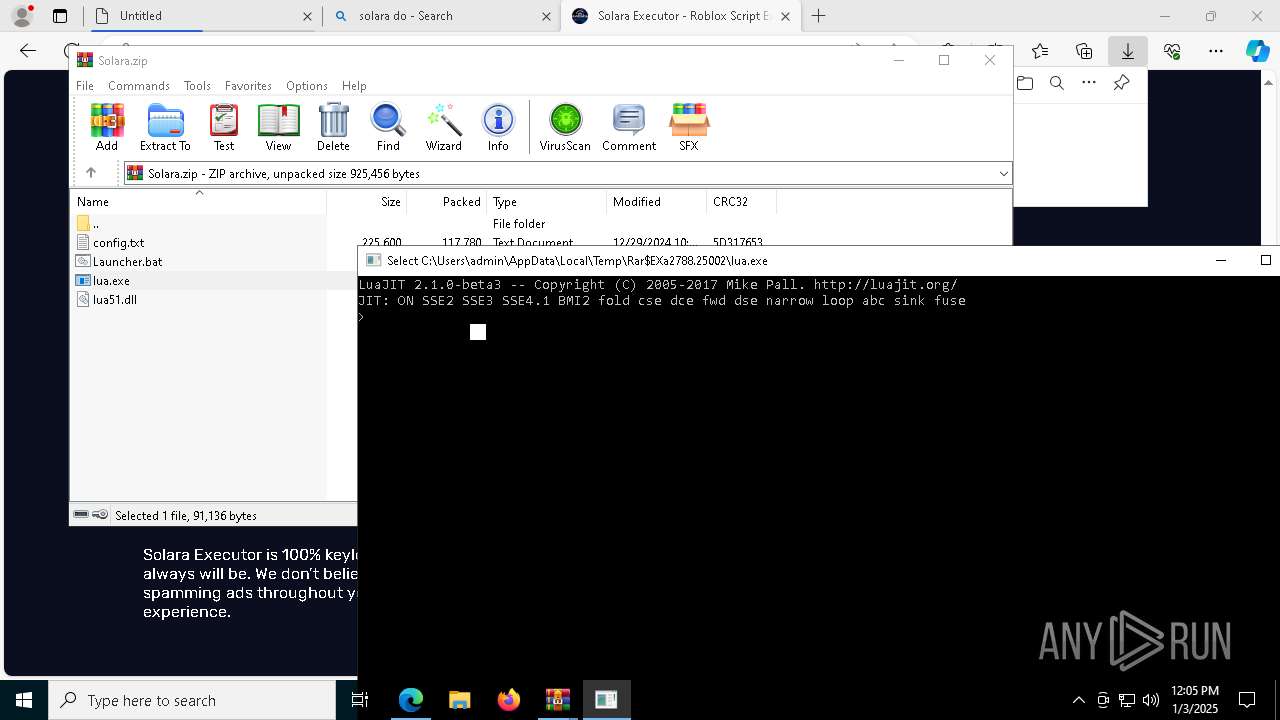Click the taskbar search box

[192, 700]
